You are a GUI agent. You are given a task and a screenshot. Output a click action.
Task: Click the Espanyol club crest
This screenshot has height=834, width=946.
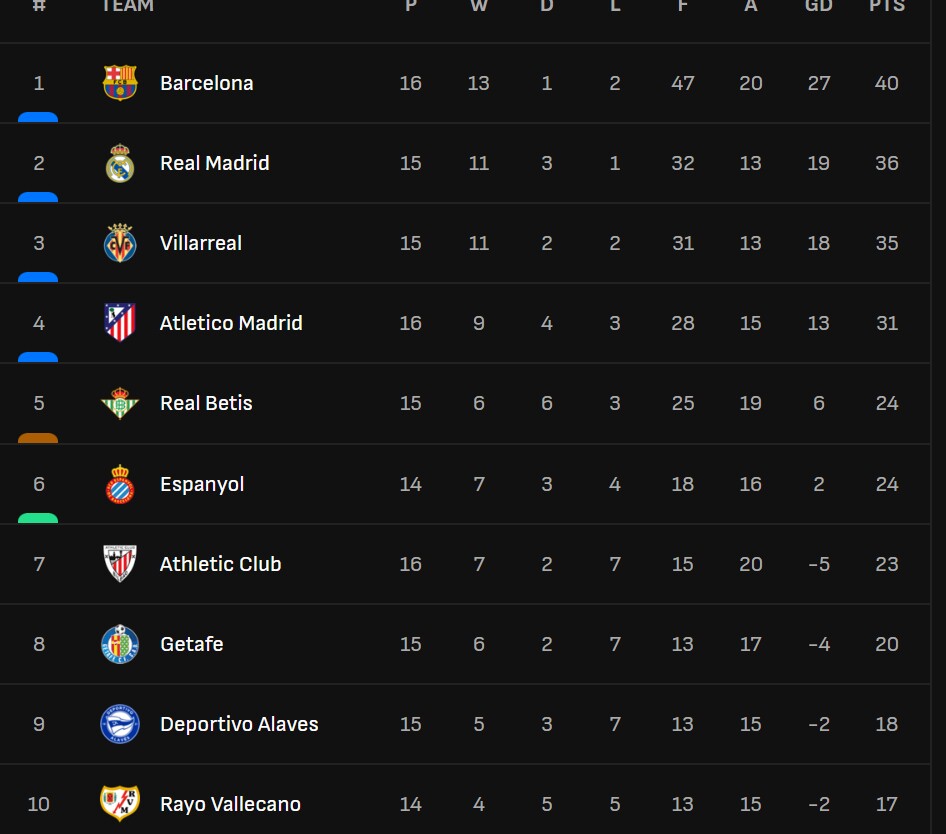coord(120,484)
